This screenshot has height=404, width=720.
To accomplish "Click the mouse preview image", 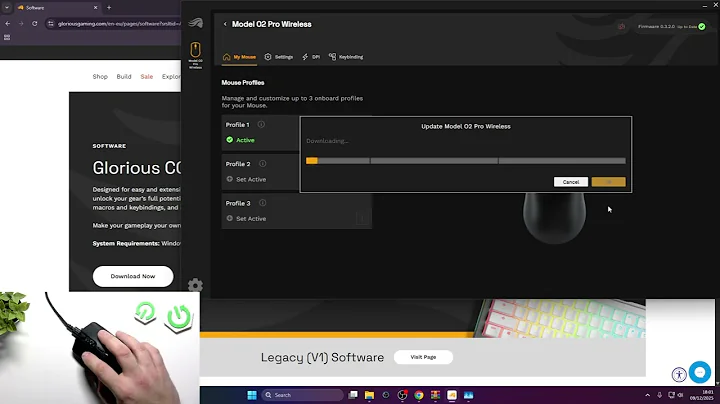I will click(x=554, y=218).
